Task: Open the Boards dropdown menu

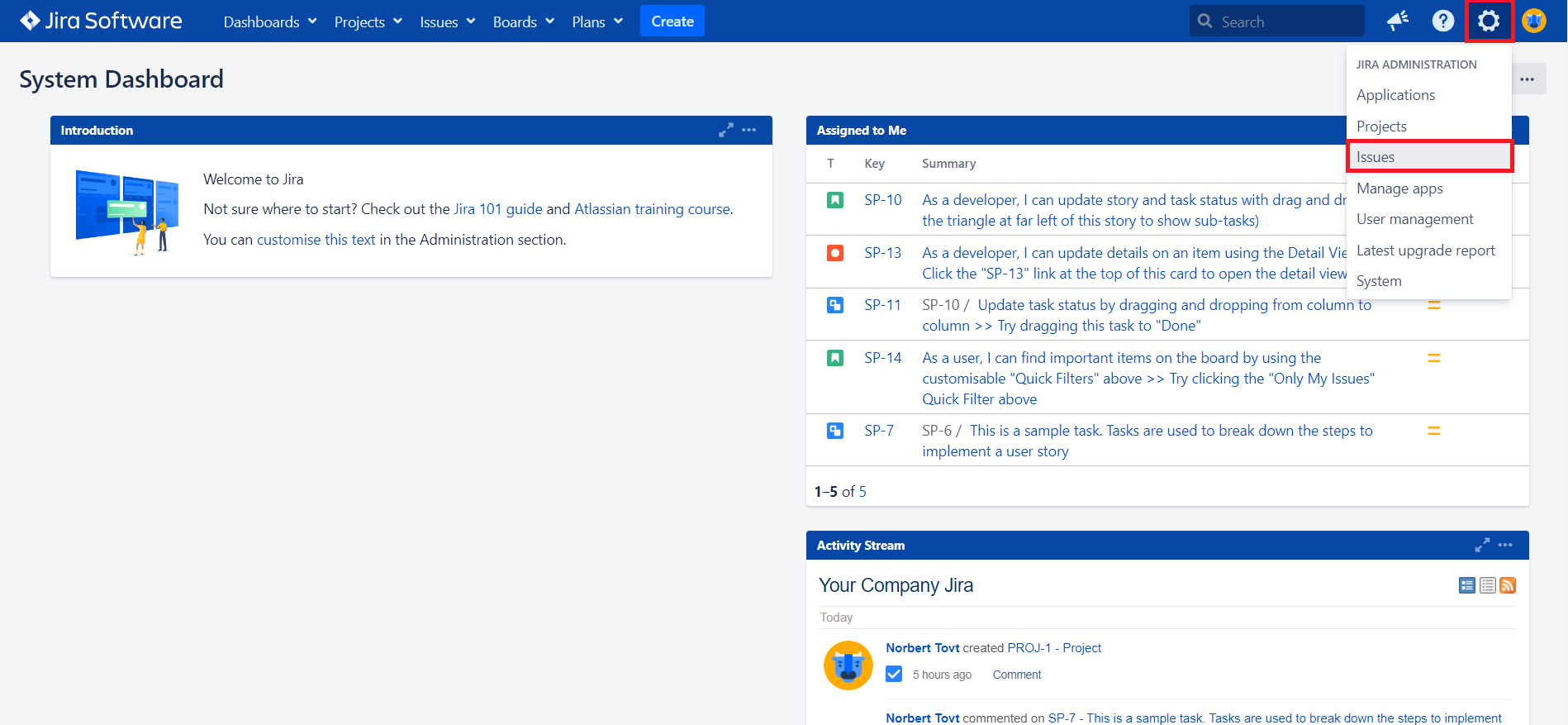Action: tap(523, 22)
